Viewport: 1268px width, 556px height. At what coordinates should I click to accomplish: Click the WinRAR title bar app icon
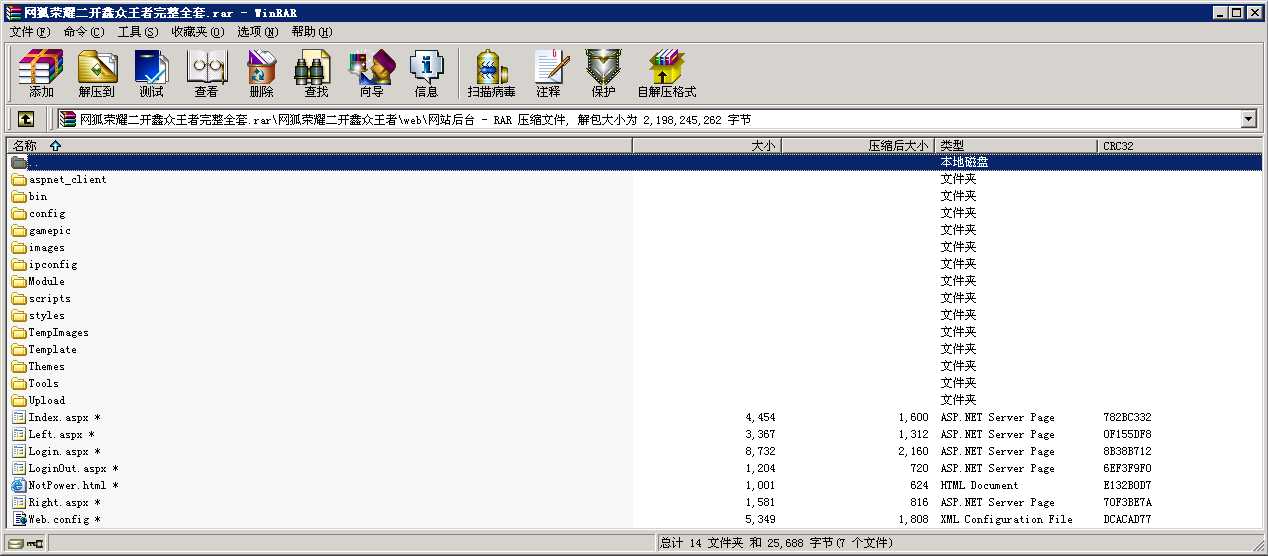coord(13,13)
